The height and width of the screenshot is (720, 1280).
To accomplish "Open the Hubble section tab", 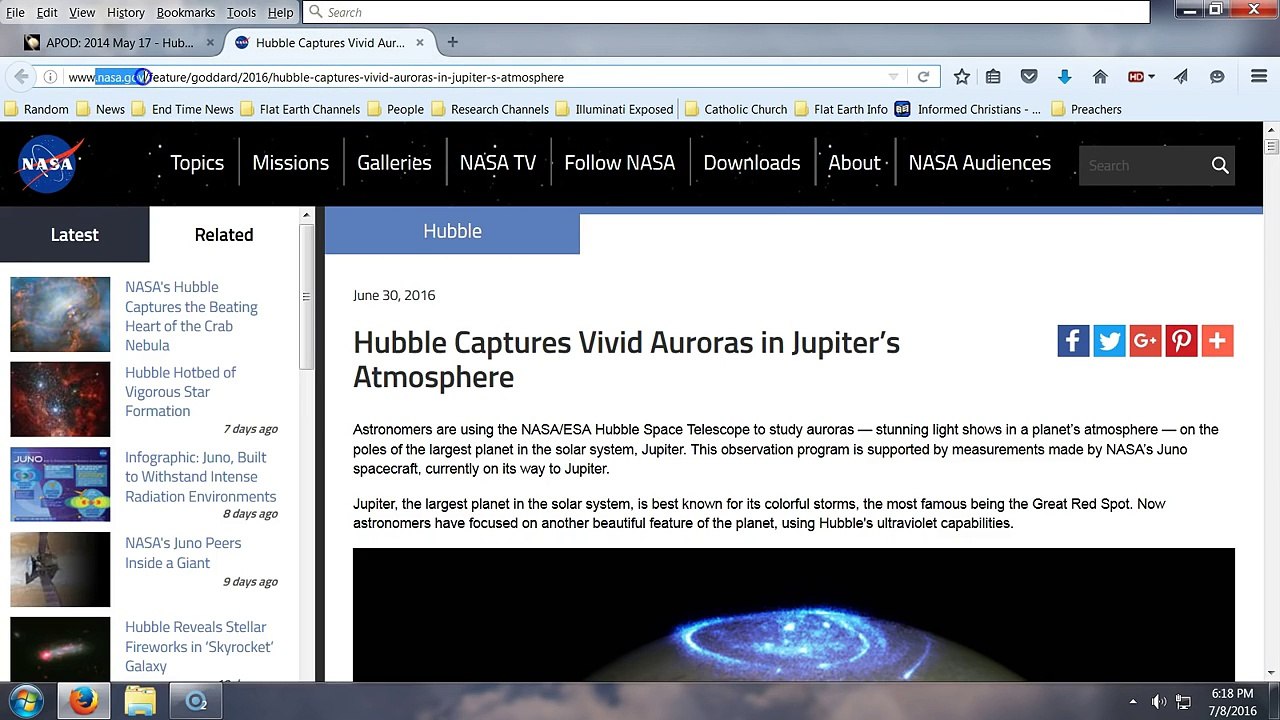I will click(452, 231).
